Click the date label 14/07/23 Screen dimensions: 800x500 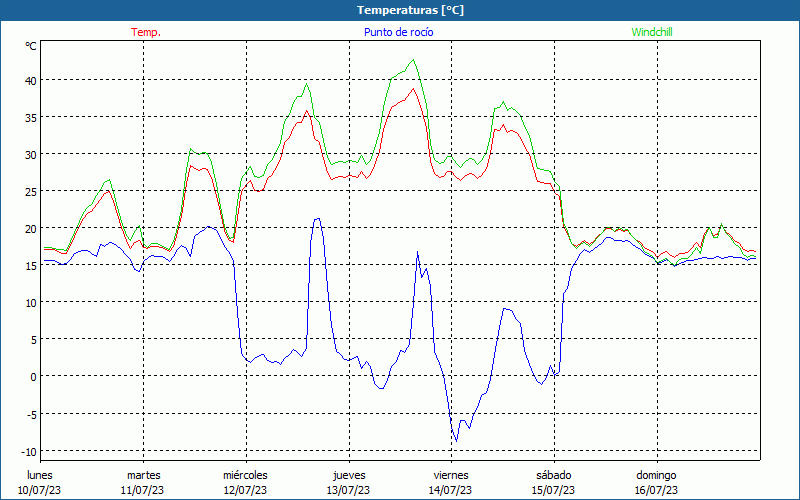tap(450, 490)
